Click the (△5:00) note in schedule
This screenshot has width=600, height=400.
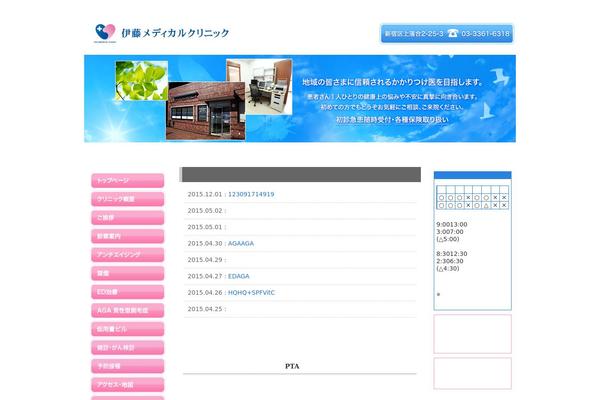448,239
